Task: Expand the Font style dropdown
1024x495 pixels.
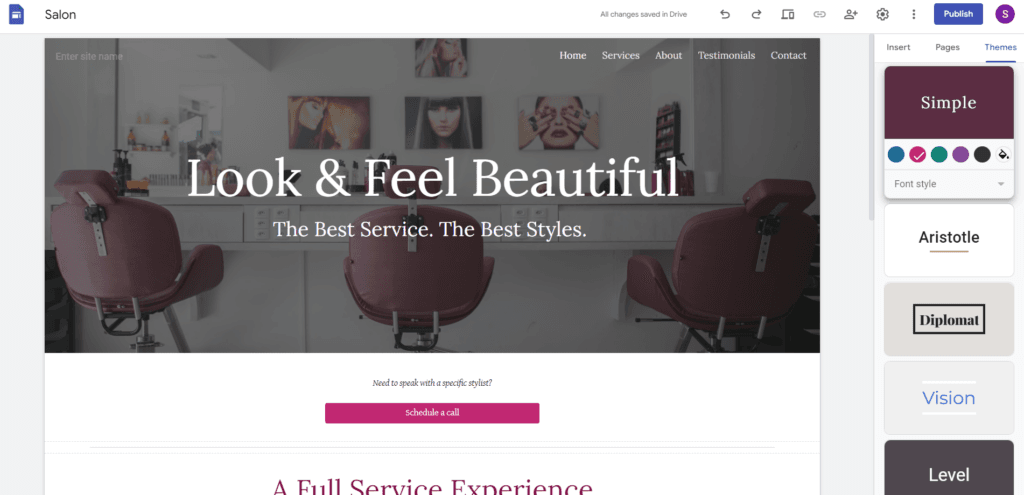Action: click(x=949, y=184)
